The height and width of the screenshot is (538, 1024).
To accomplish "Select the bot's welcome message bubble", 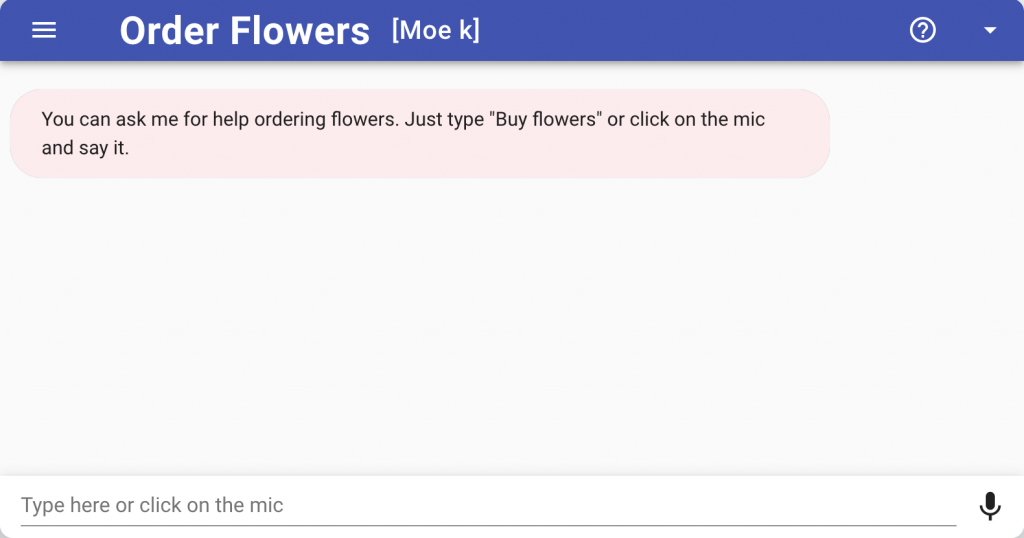I will coord(419,134).
